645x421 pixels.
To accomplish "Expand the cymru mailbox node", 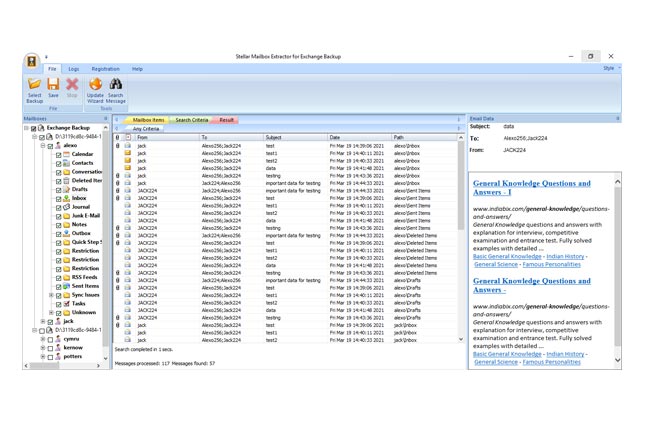I will coord(43,339).
